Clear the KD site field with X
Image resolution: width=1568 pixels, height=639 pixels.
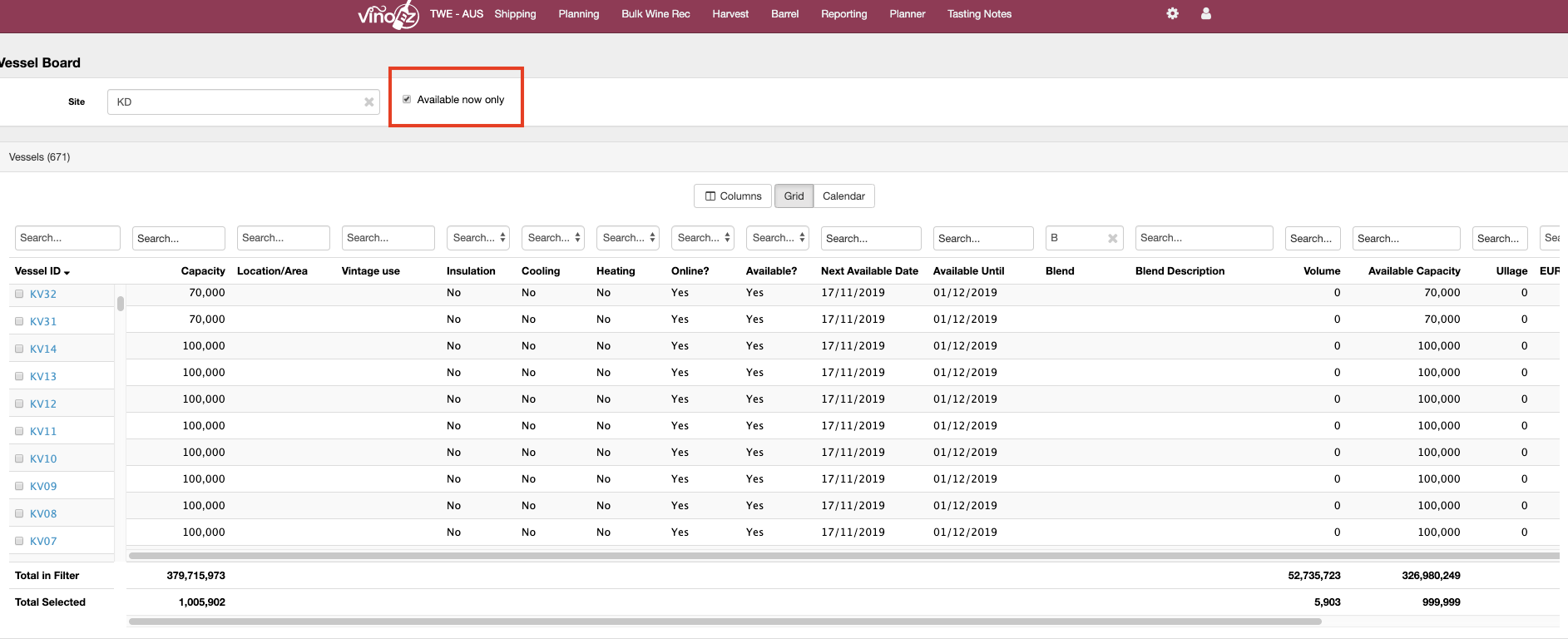coord(369,102)
